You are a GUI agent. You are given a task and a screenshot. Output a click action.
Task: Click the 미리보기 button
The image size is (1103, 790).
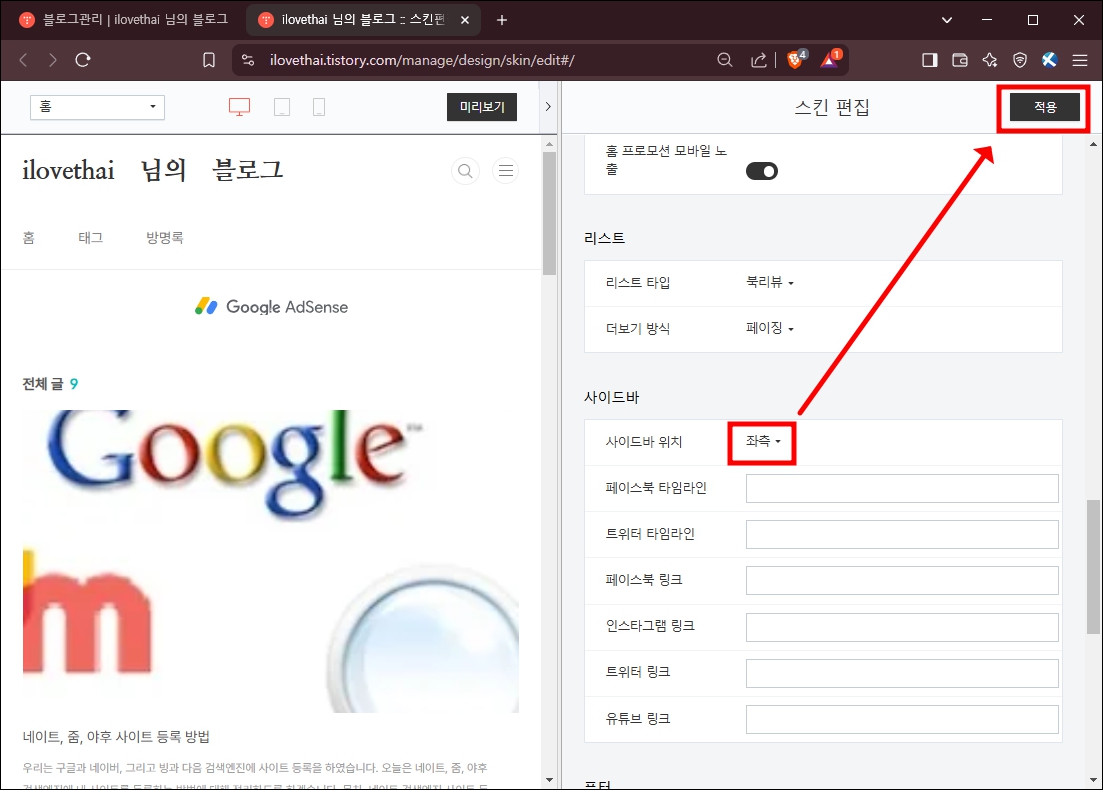[482, 107]
